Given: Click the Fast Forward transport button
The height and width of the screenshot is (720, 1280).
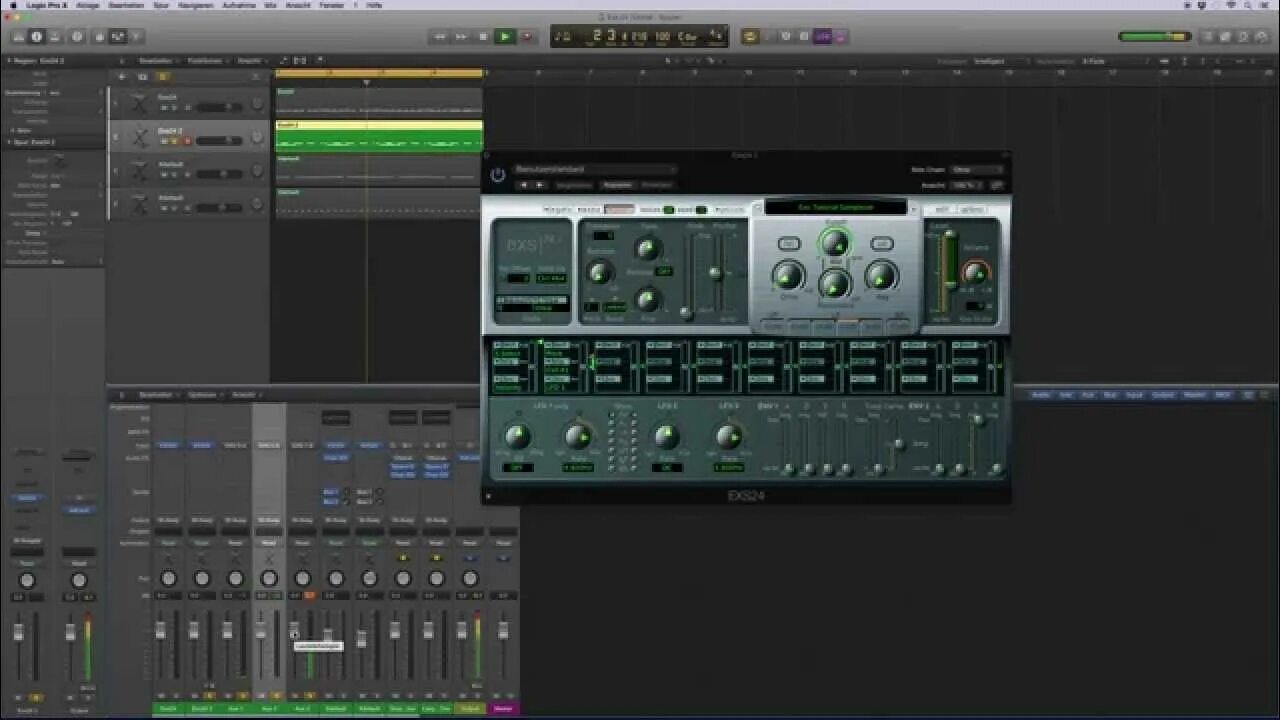Looking at the screenshot, I should (461, 37).
